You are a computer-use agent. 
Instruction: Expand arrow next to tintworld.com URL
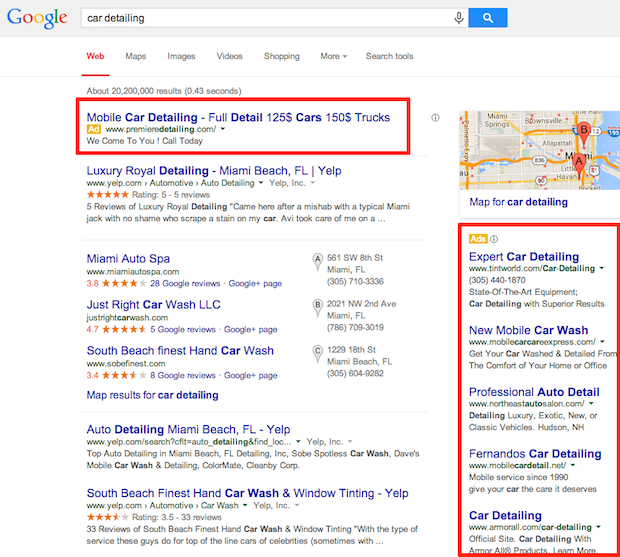(x=601, y=268)
